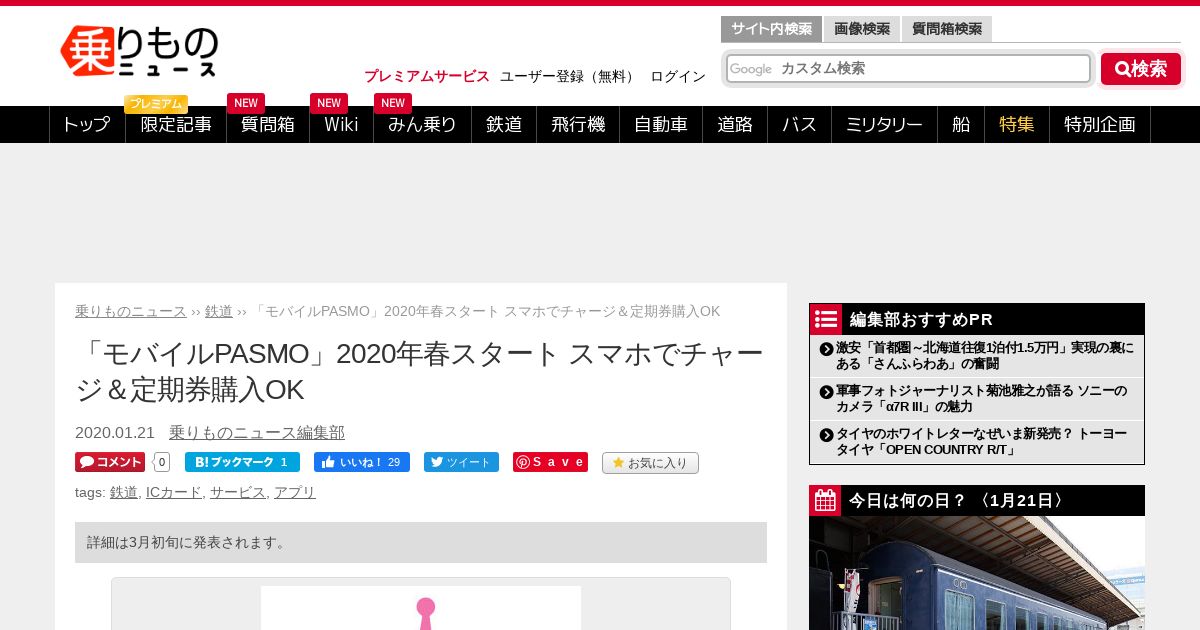Click the B! ブックマーク button

(242, 462)
